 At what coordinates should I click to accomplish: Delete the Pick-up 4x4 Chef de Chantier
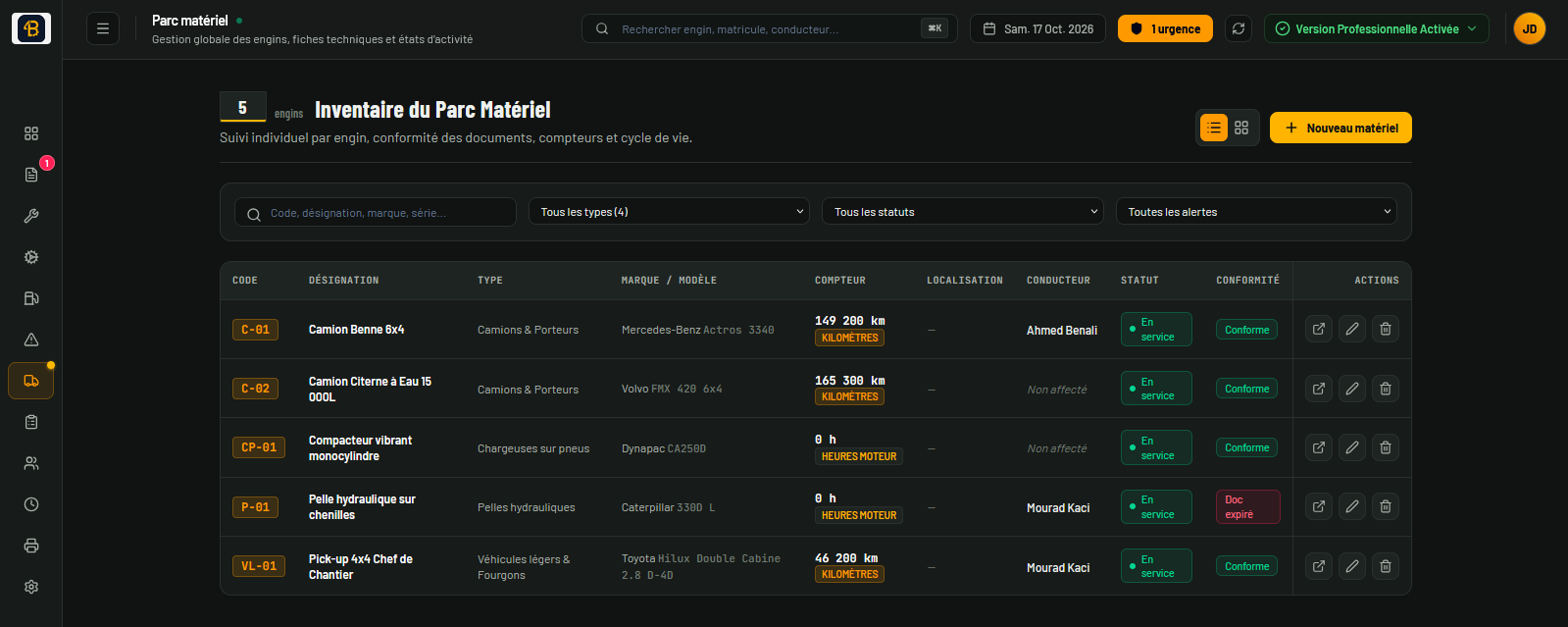pyautogui.click(x=1386, y=566)
